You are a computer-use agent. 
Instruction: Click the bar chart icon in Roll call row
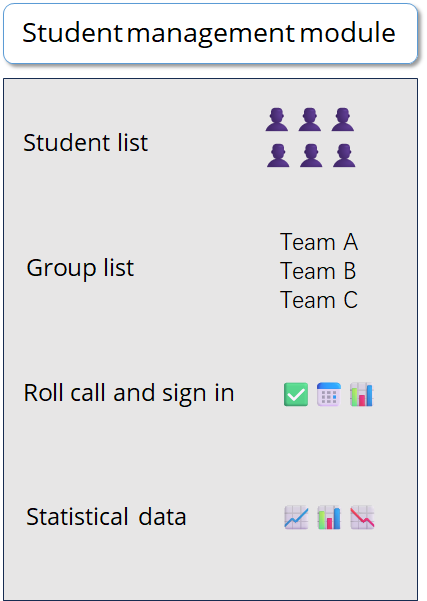(x=361, y=394)
